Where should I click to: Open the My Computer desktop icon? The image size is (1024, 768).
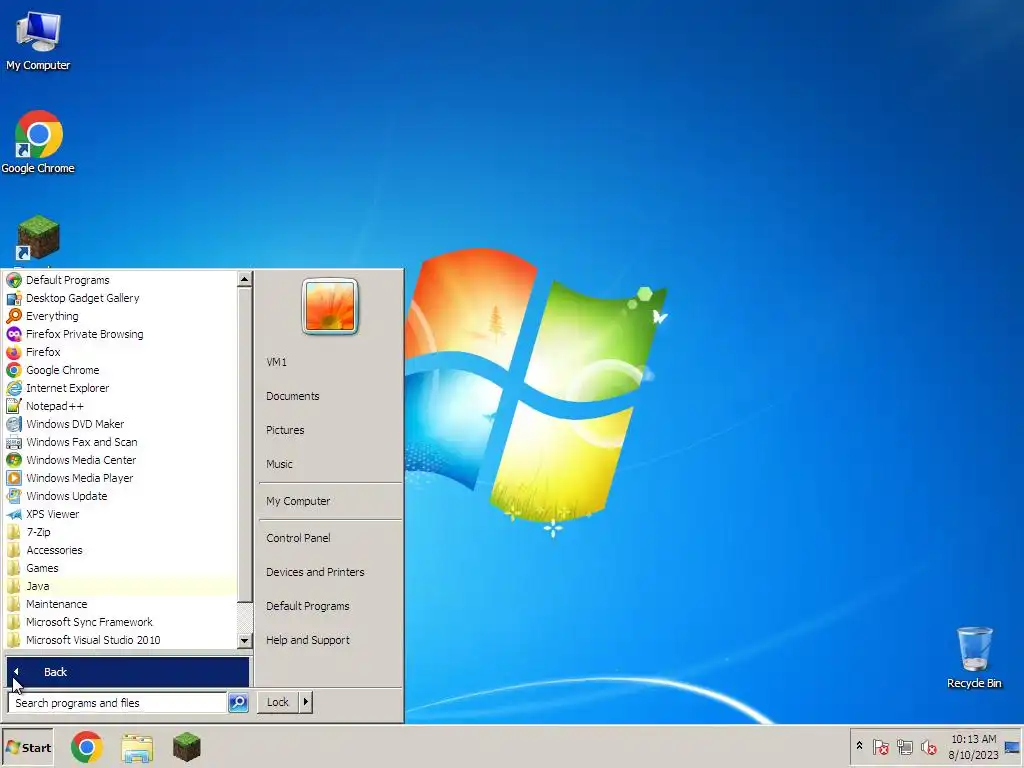point(38,40)
